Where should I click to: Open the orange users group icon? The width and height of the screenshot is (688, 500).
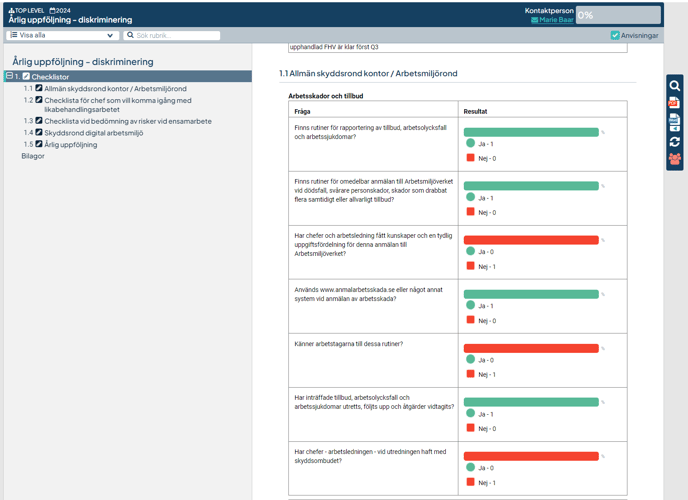[x=675, y=159]
